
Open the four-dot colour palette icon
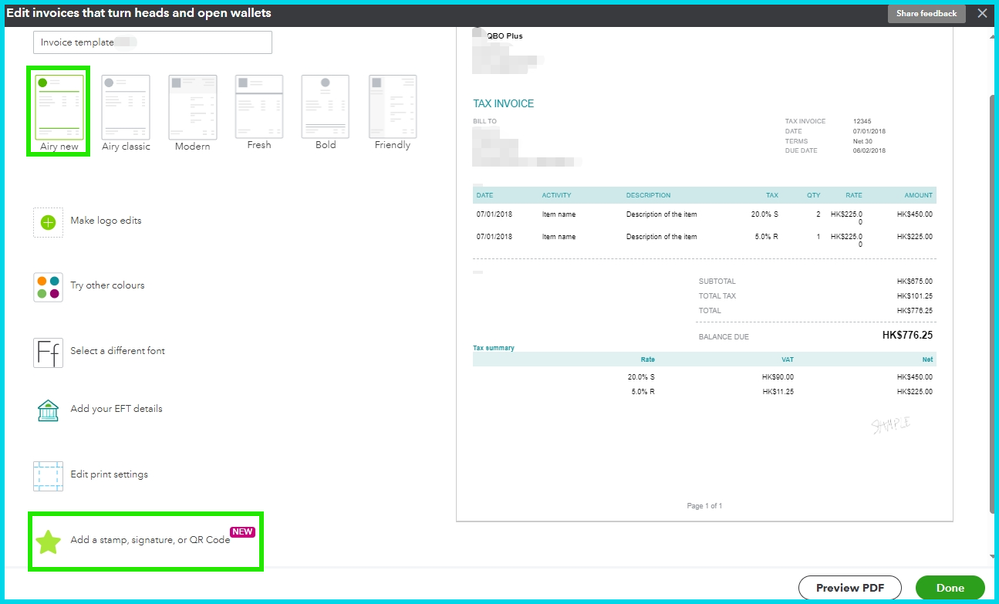pos(48,287)
